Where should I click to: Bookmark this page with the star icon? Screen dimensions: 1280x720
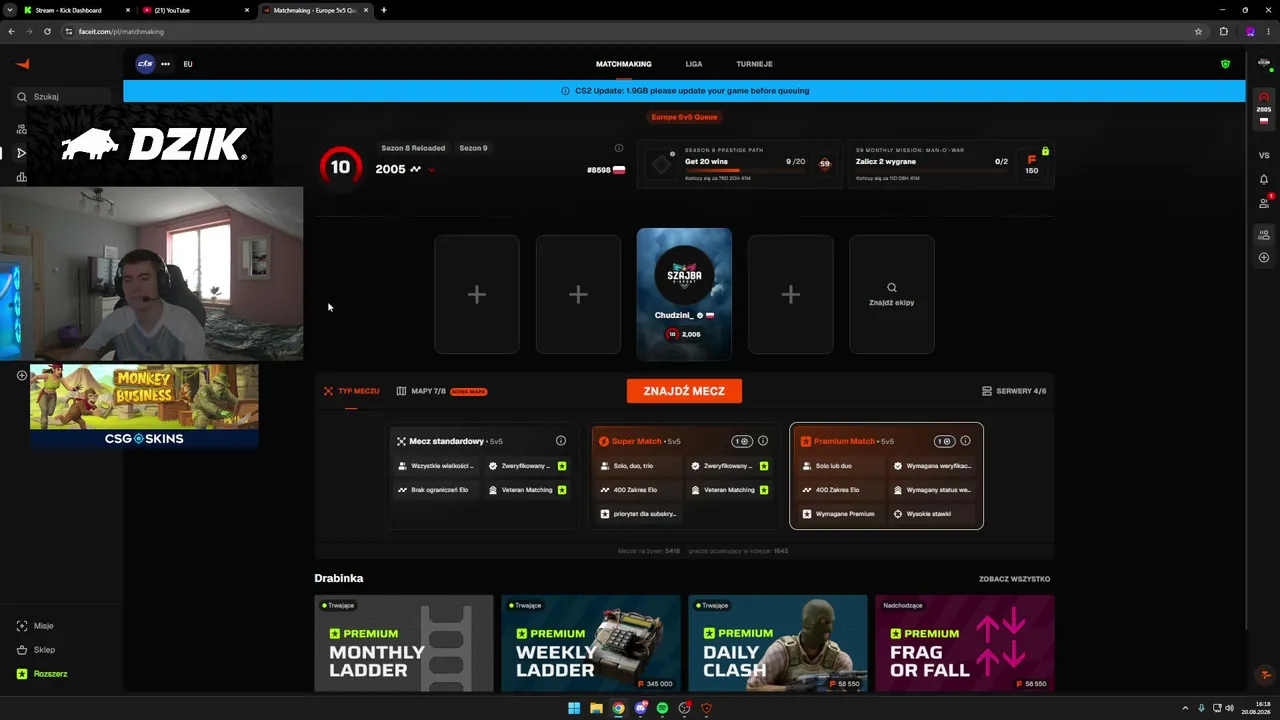[x=1198, y=31]
